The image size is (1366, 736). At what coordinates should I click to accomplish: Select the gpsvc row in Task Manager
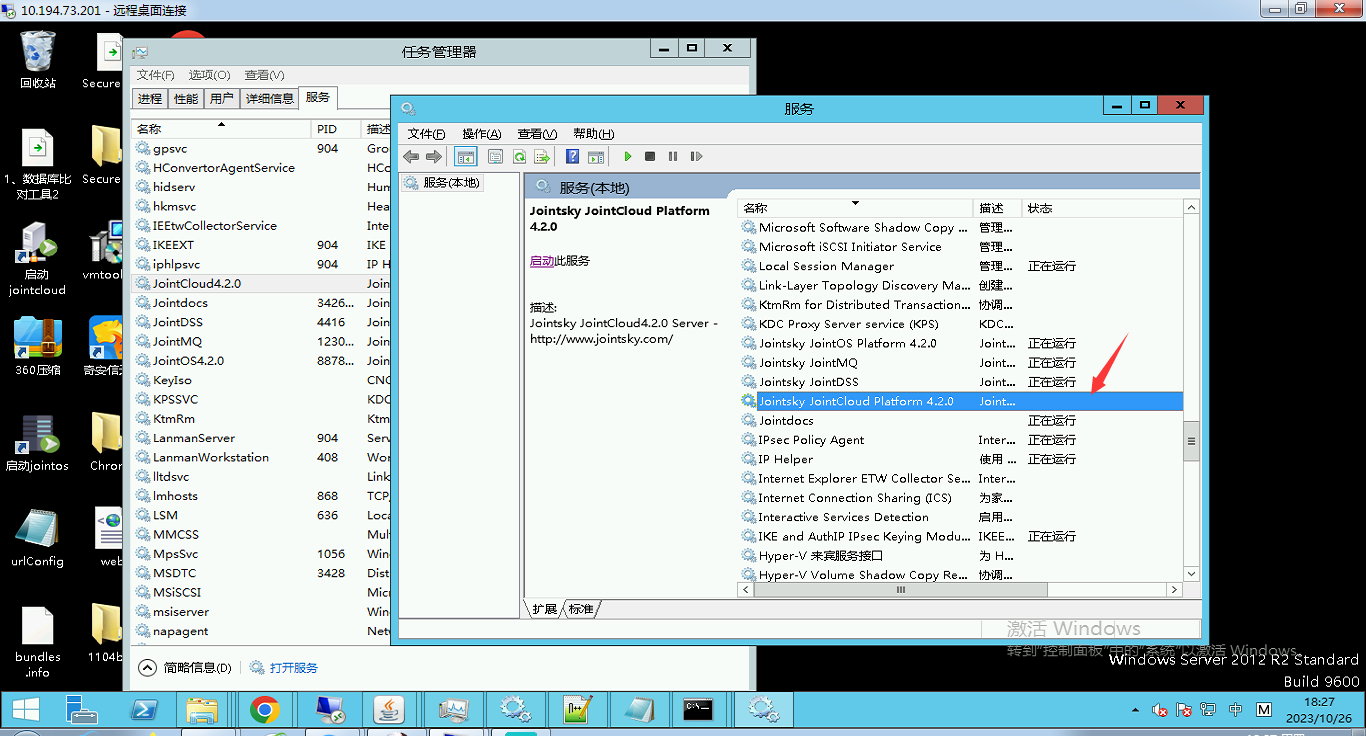[262, 149]
